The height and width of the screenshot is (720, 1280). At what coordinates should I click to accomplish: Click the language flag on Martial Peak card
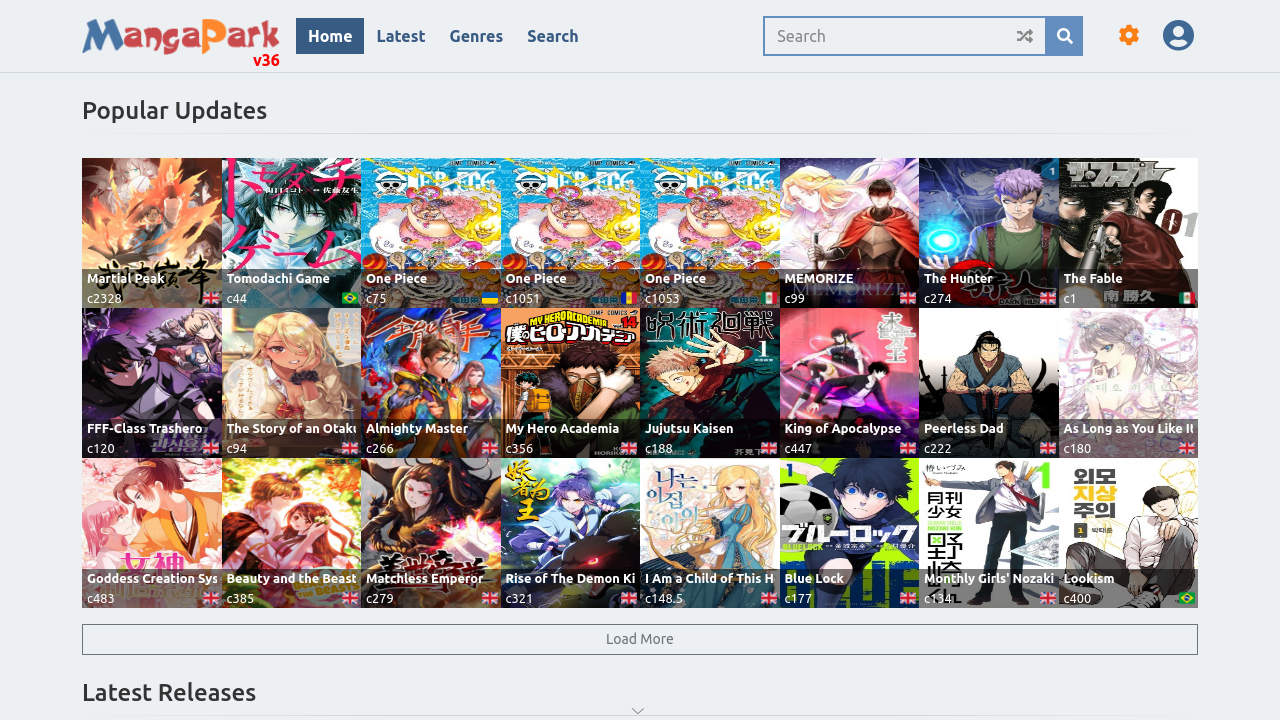click(211, 298)
